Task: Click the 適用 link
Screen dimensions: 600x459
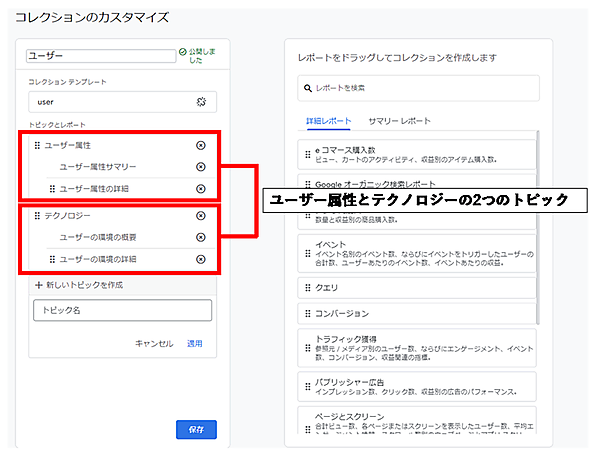Action: [194, 343]
